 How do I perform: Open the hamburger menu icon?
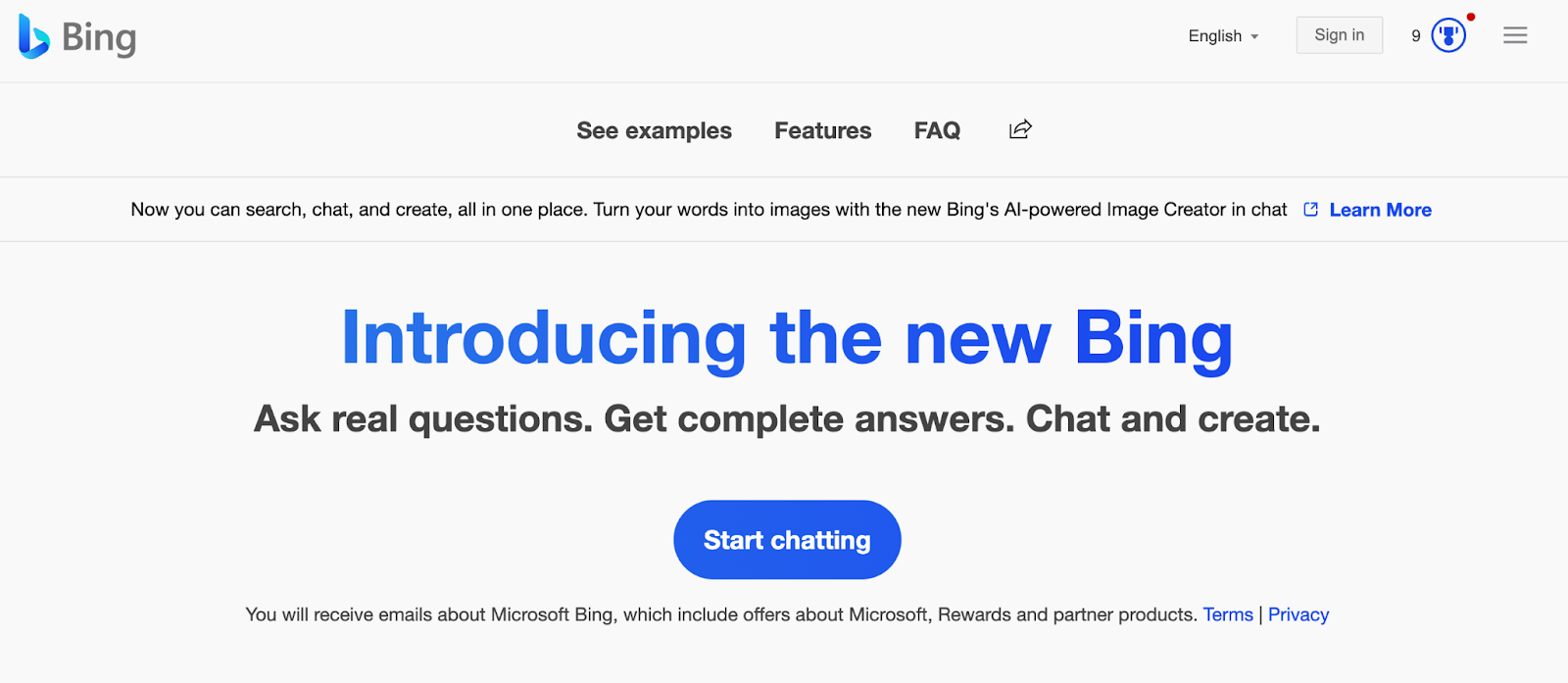[x=1515, y=36]
